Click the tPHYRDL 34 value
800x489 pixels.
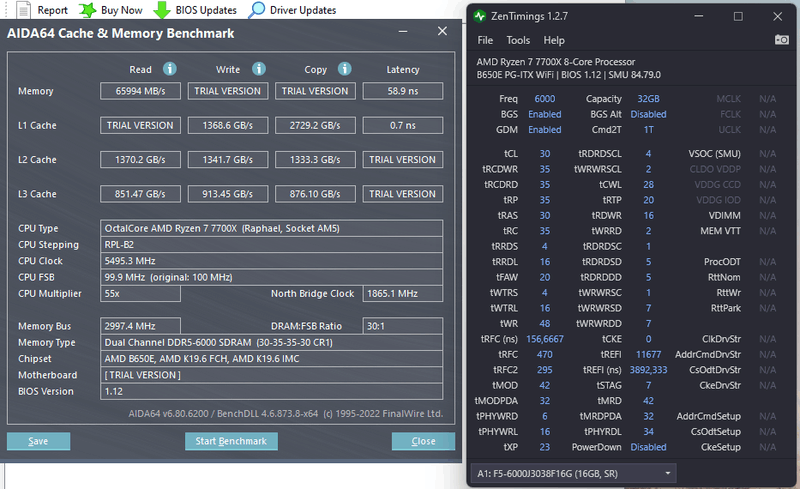coord(648,432)
